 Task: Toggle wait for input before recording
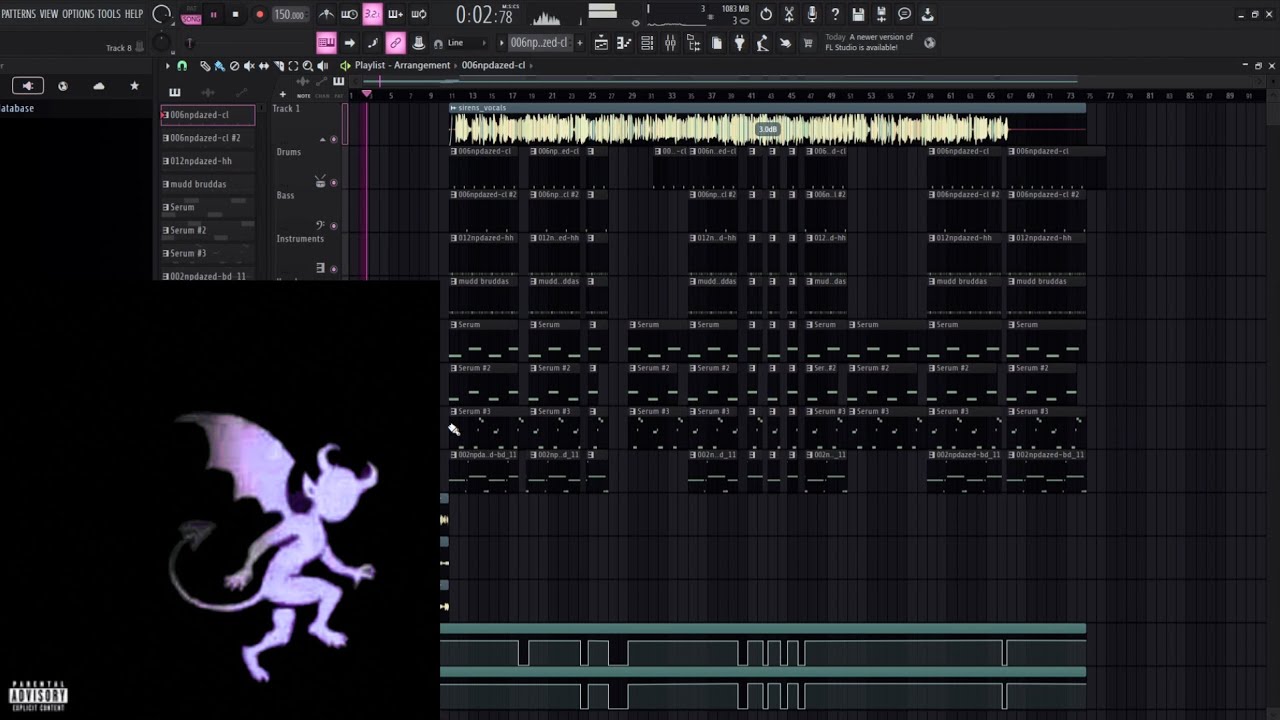pyautogui.click(x=349, y=14)
